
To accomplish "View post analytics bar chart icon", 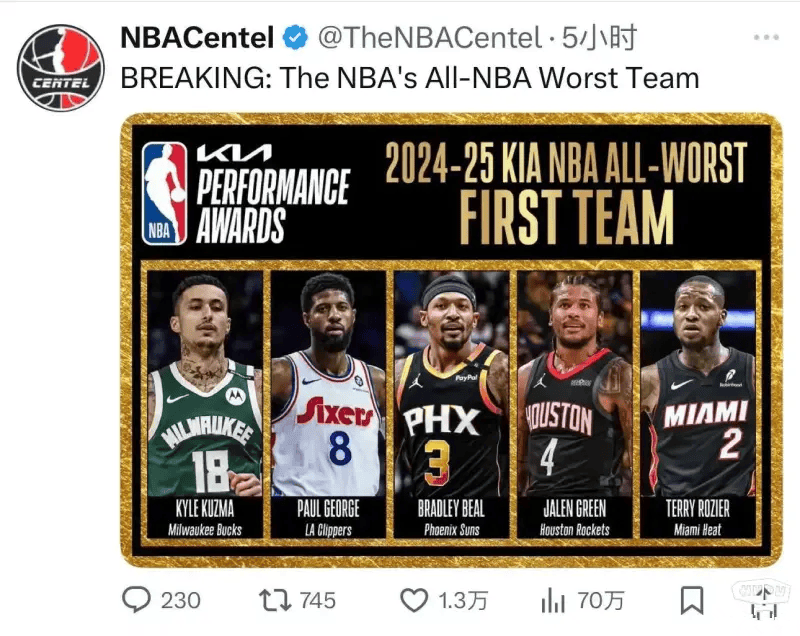I will 553,600.
